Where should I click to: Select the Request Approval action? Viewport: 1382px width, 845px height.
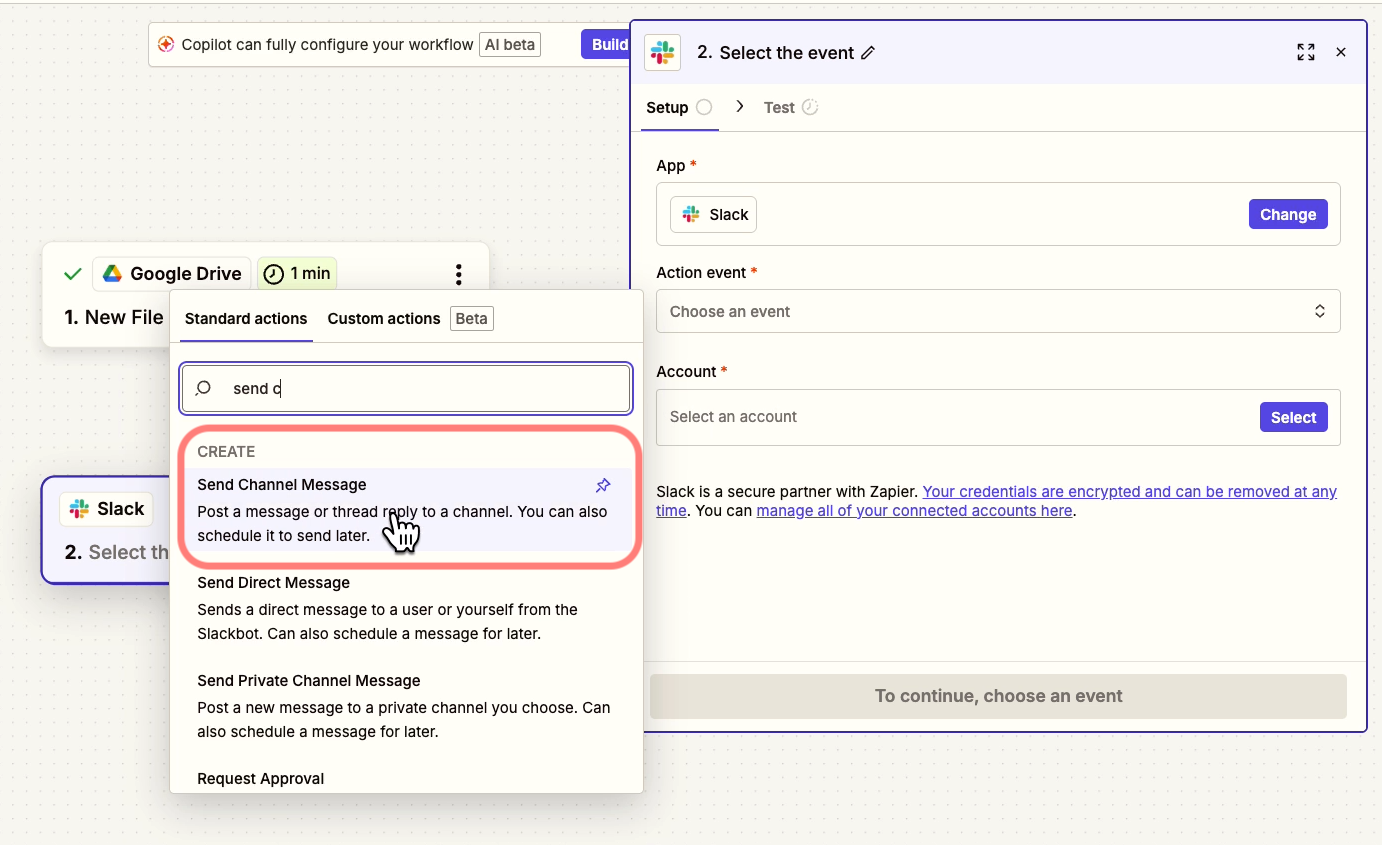tap(261, 778)
